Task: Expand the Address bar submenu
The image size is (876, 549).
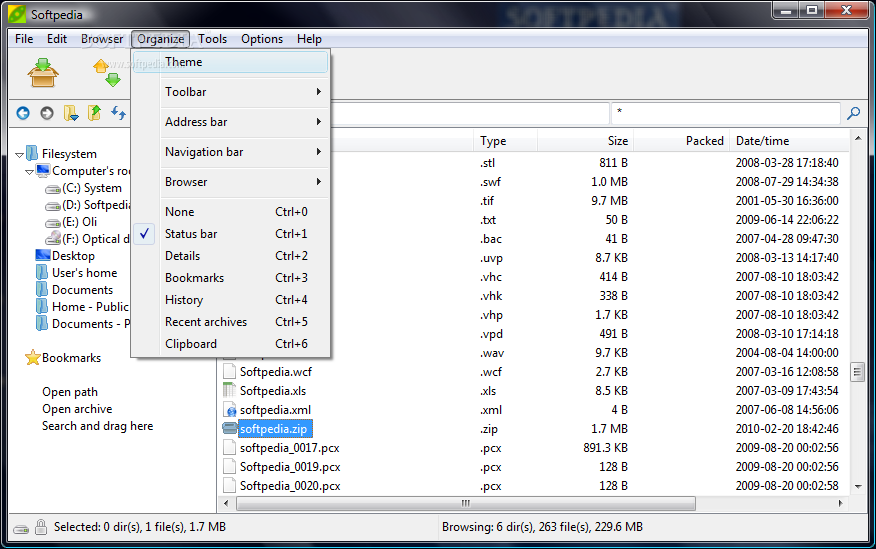Action: pos(231,122)
